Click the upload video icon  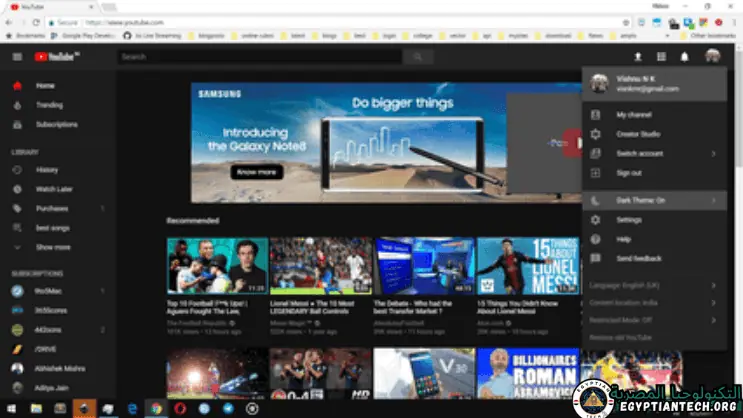click(637, 57)
